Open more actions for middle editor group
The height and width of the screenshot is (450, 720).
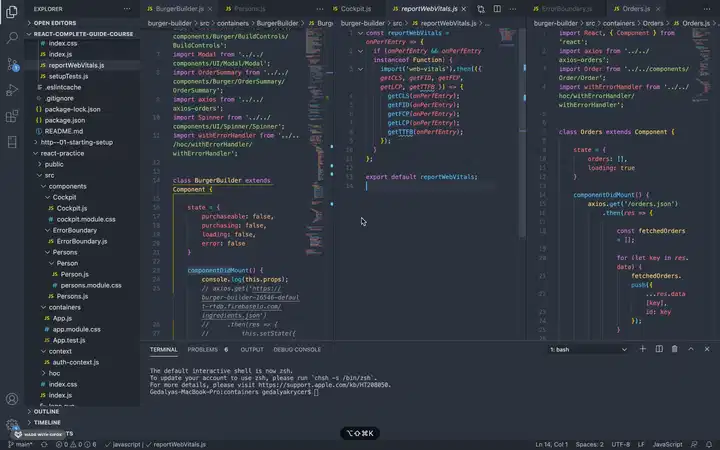coord(513,9)
